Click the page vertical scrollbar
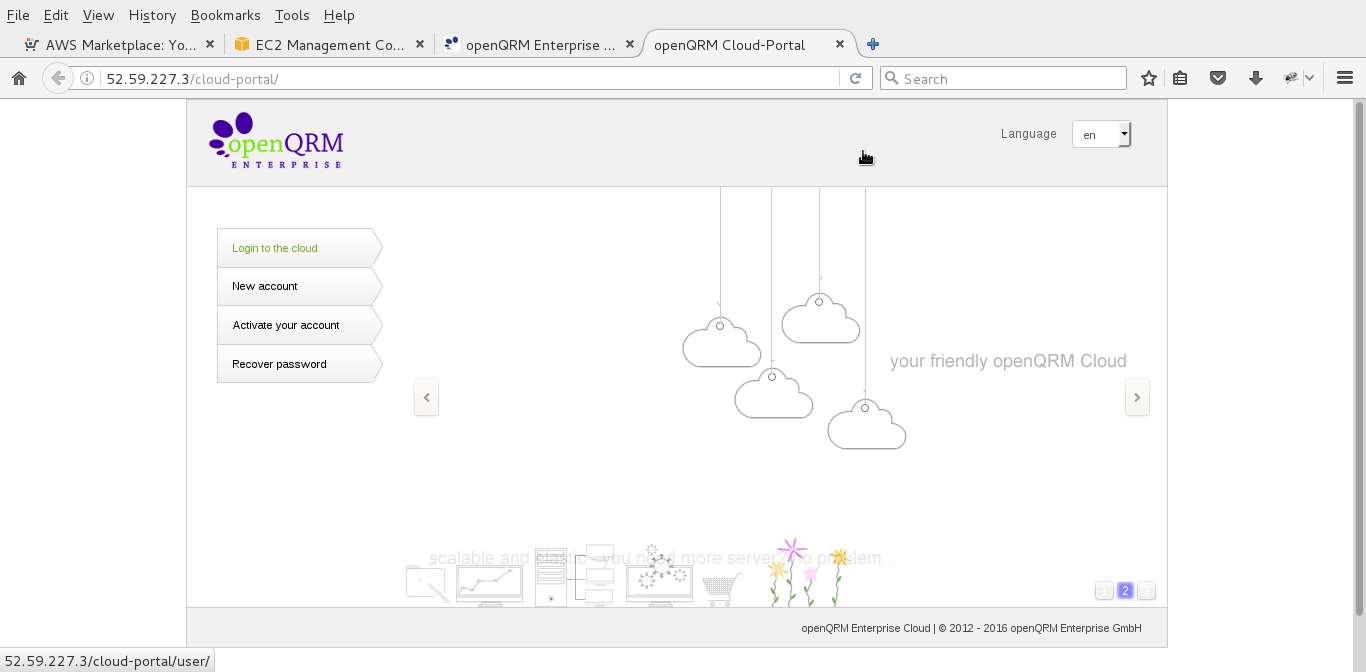The image size is (1366, 672). pyautogui.click(x=1359, y=357)
